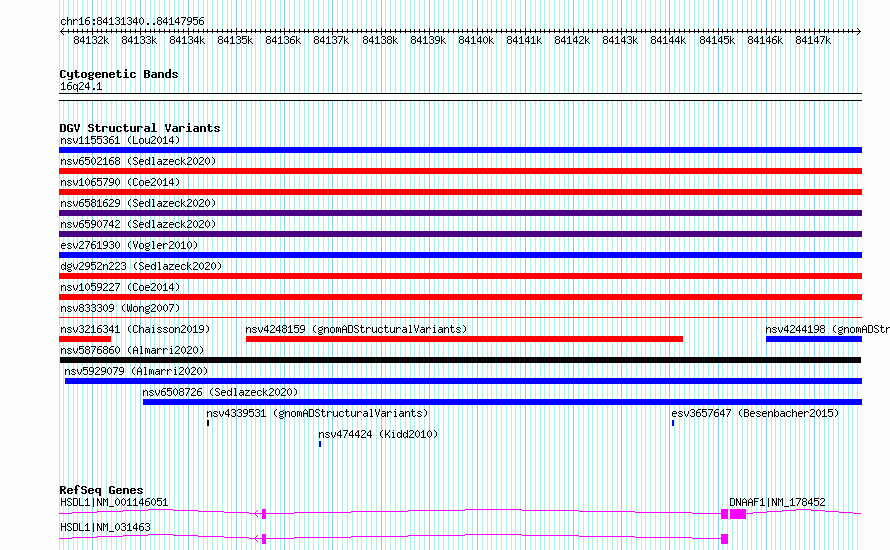Select nsv6581629 (Sedlazeck2020) label

138,203
